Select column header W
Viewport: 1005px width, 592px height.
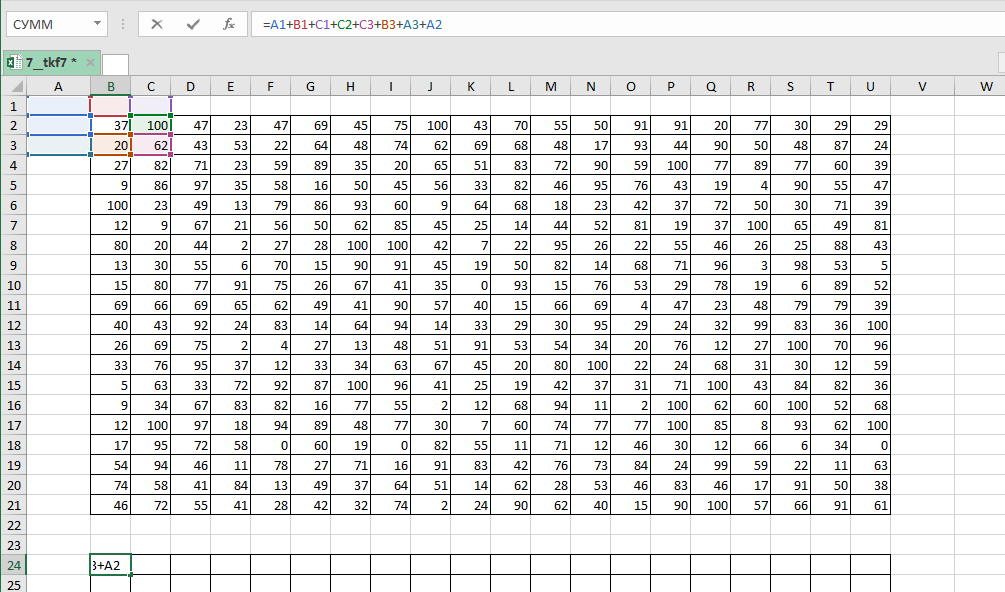986,87
